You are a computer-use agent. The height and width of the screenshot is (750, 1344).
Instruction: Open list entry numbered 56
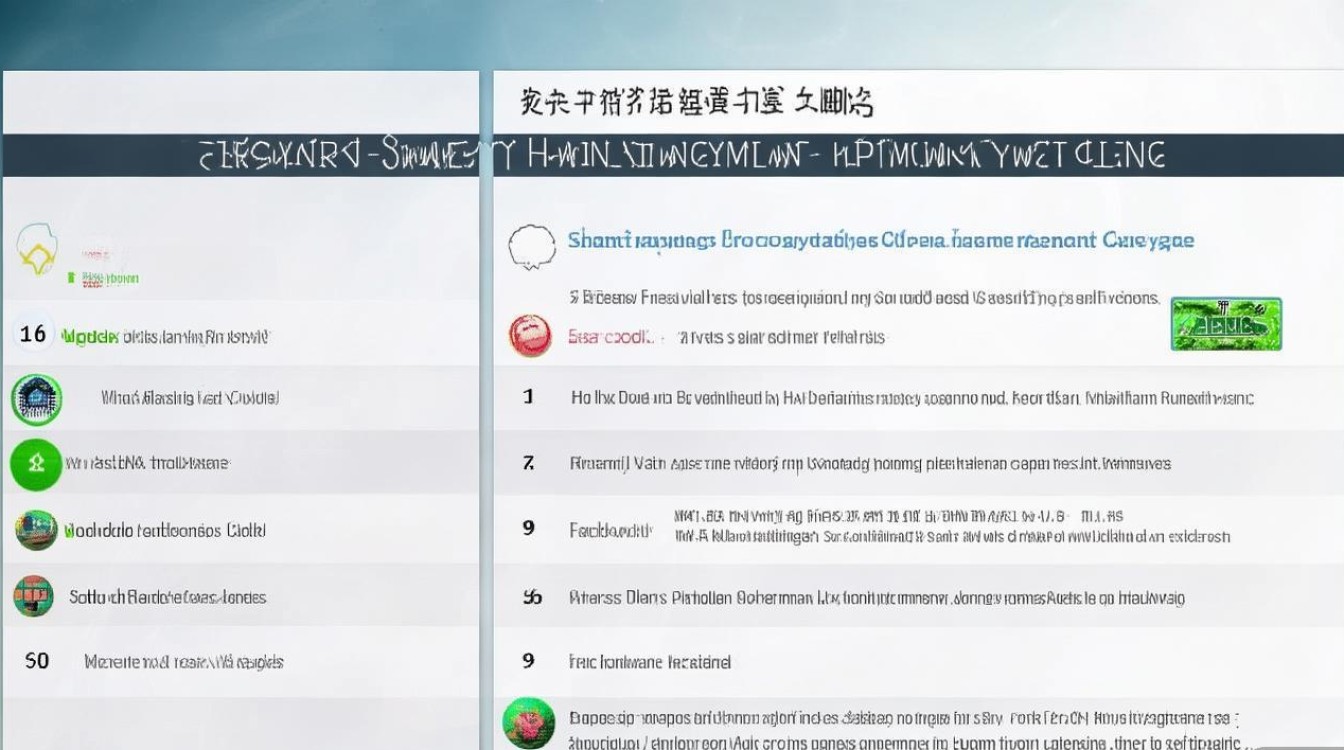(855, 597)
